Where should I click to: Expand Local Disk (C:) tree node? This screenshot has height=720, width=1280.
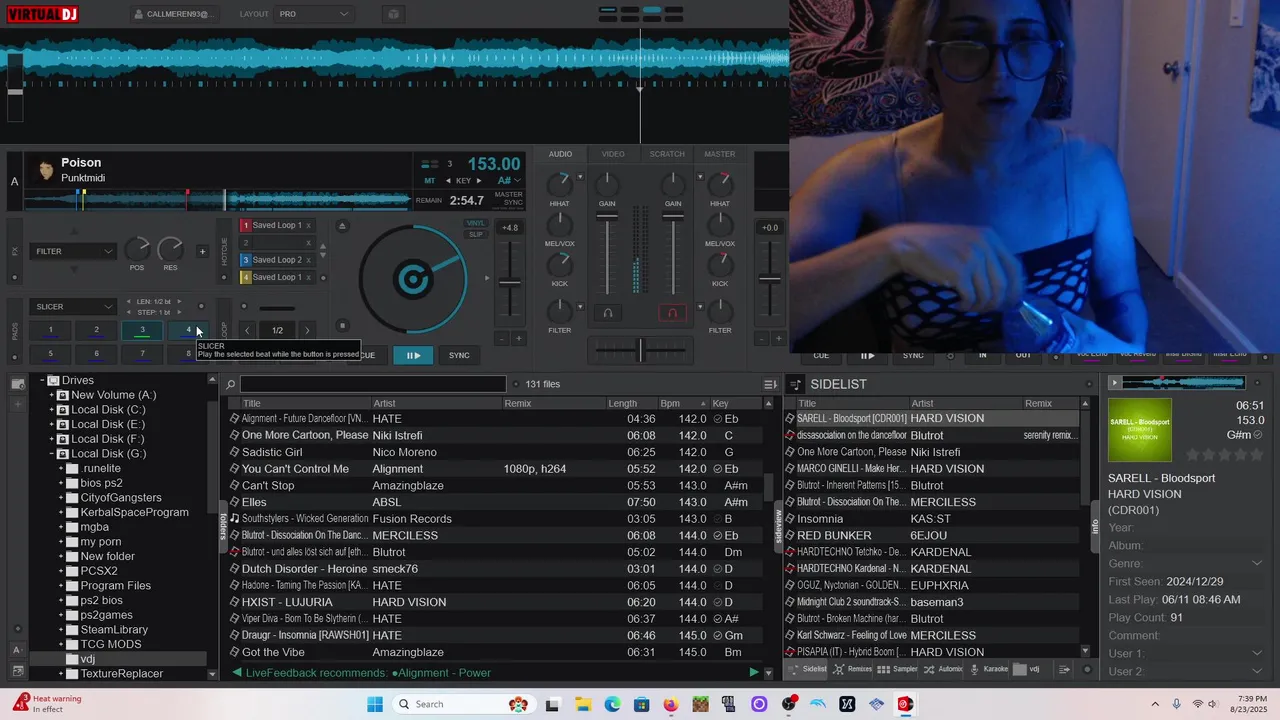(51, 410)
